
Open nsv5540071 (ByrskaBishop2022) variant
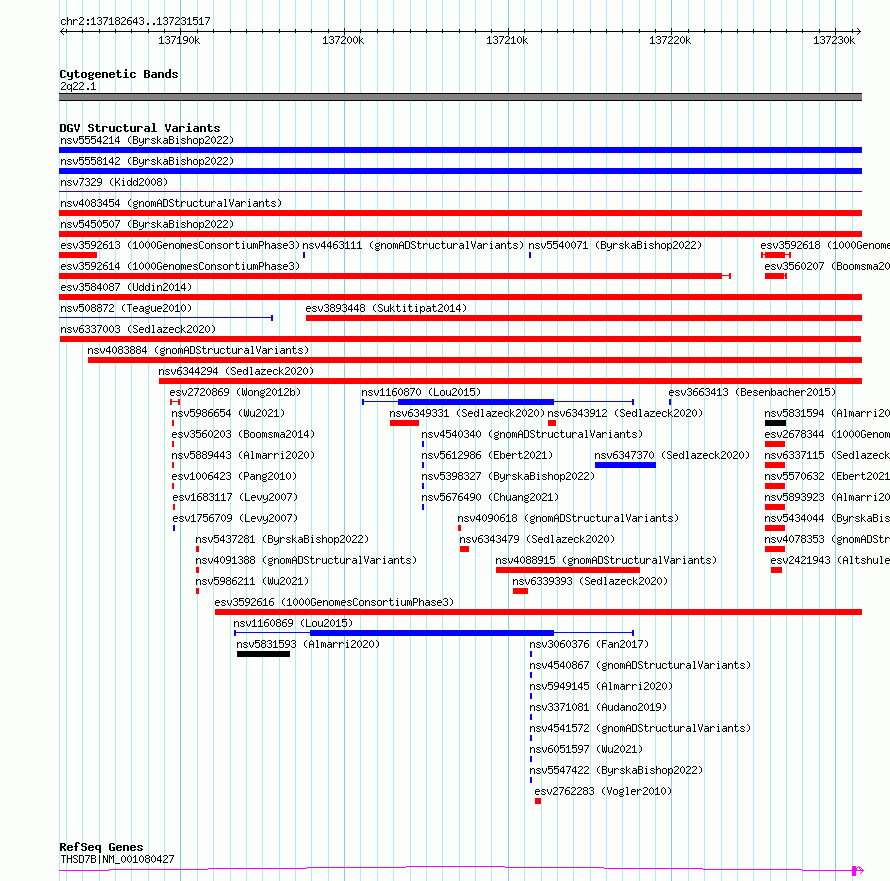click(615, 245)
